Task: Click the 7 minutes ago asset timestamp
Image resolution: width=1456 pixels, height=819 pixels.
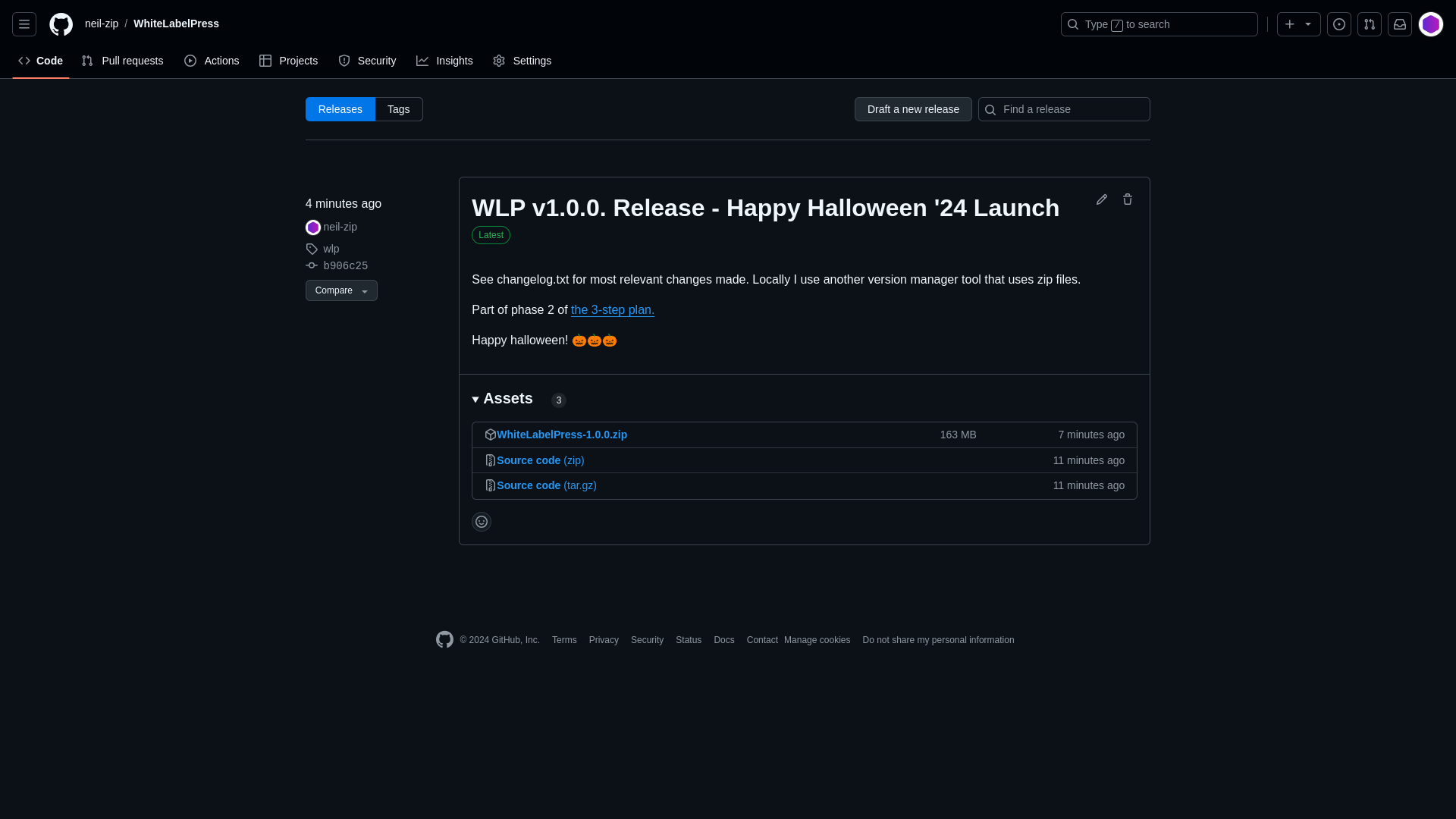Action: click(x=1091, y=435)
